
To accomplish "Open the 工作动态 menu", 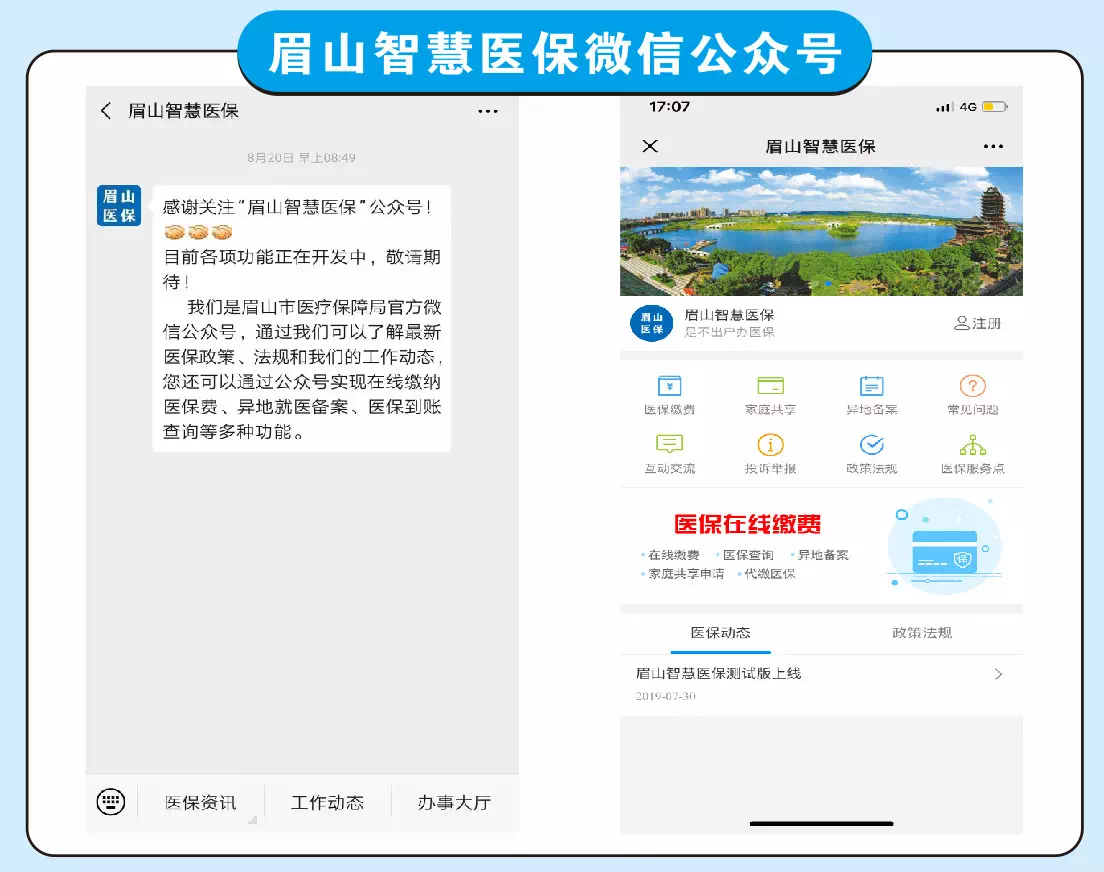I will [x=327, y=802].
